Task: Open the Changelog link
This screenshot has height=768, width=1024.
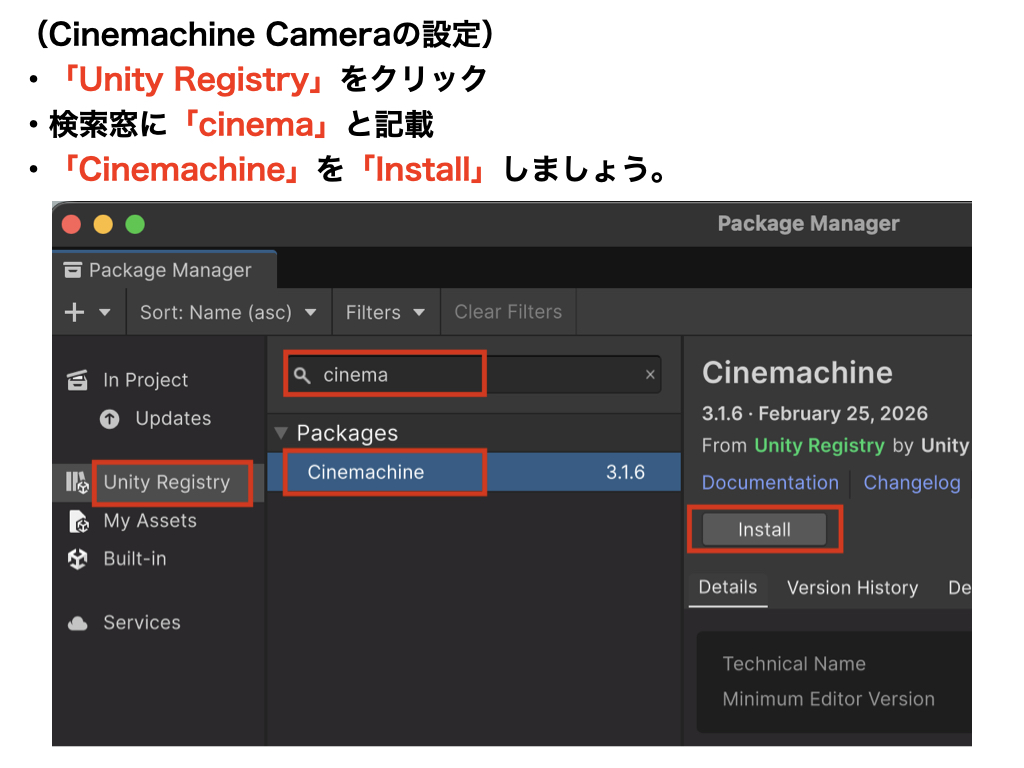Action: (911, 483)
